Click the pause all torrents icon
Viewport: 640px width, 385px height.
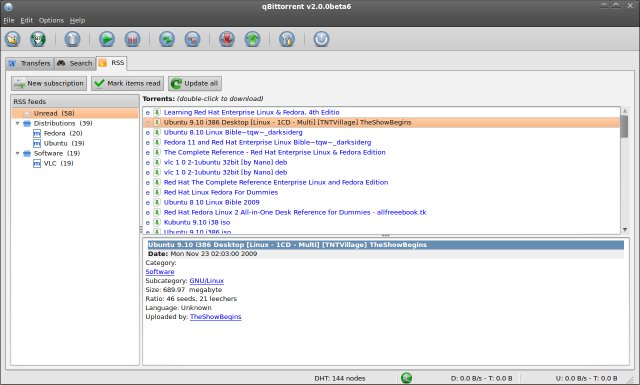click(192, 39)
